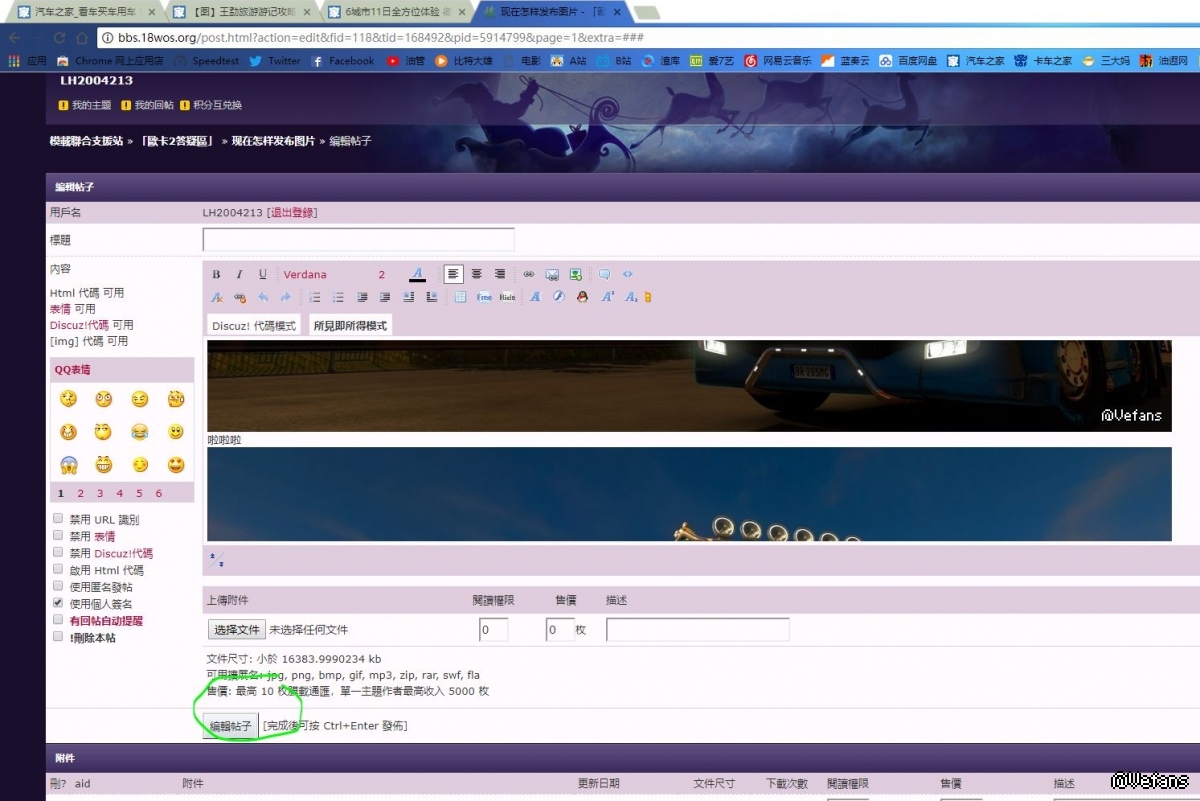The height and width of the screenshot is (801, 1200).
Task: Click 选择文件 to upload an attachment
Action: (237, 630)
